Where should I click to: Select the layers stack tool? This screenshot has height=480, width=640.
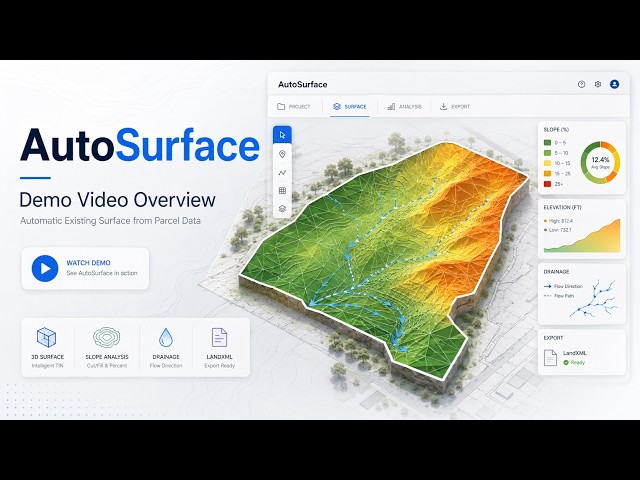[x=282, y=209]
